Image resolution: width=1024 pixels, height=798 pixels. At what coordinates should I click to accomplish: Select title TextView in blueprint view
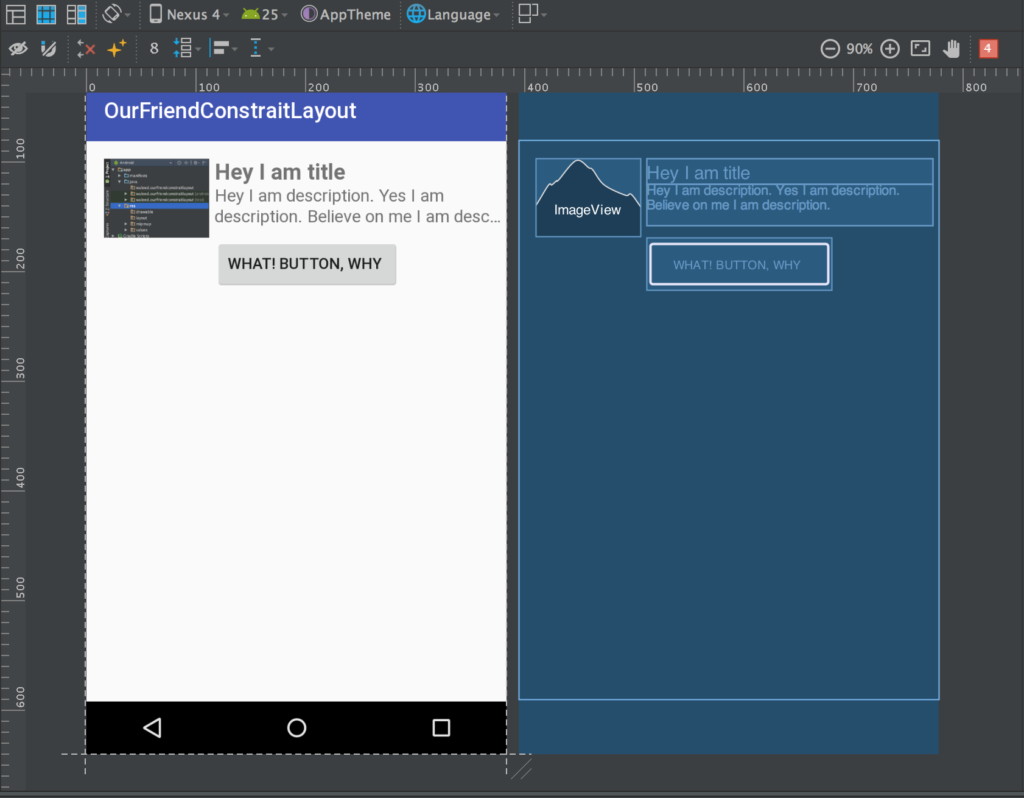790,172
